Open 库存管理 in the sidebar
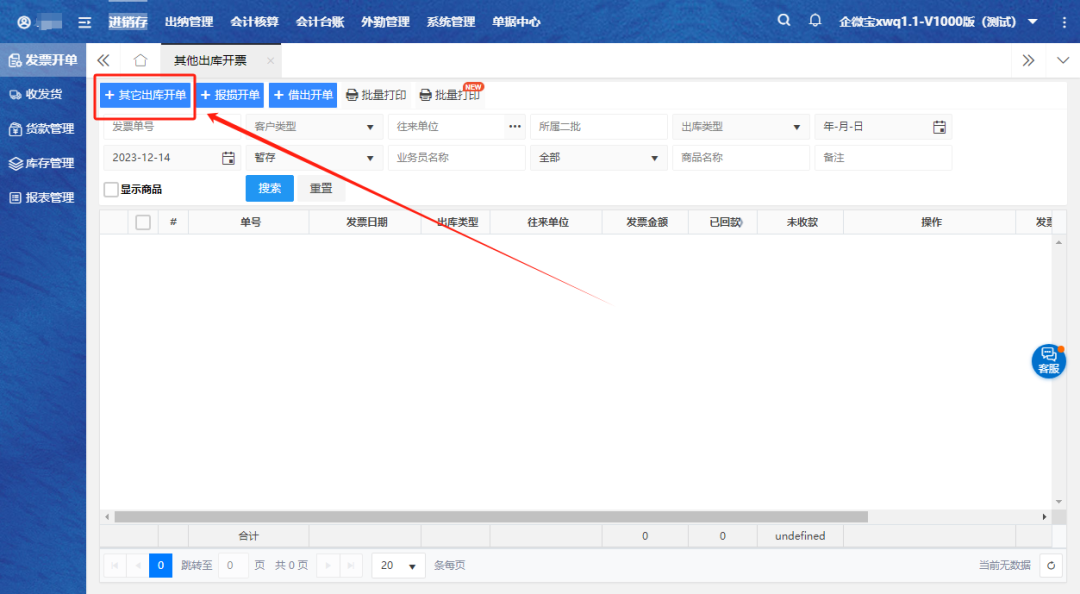This screenshot has height=594, width=1080. tap(43, 163)
